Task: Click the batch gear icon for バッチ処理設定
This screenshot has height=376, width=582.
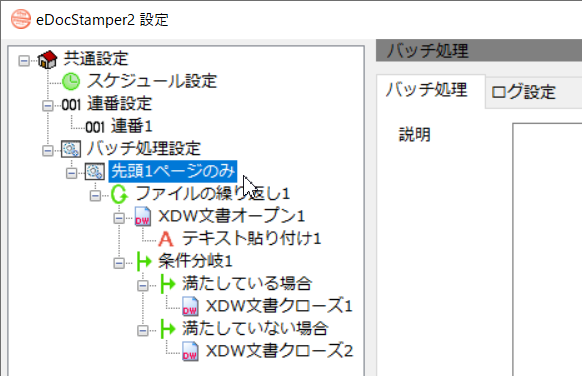Action: pos(71,149)
